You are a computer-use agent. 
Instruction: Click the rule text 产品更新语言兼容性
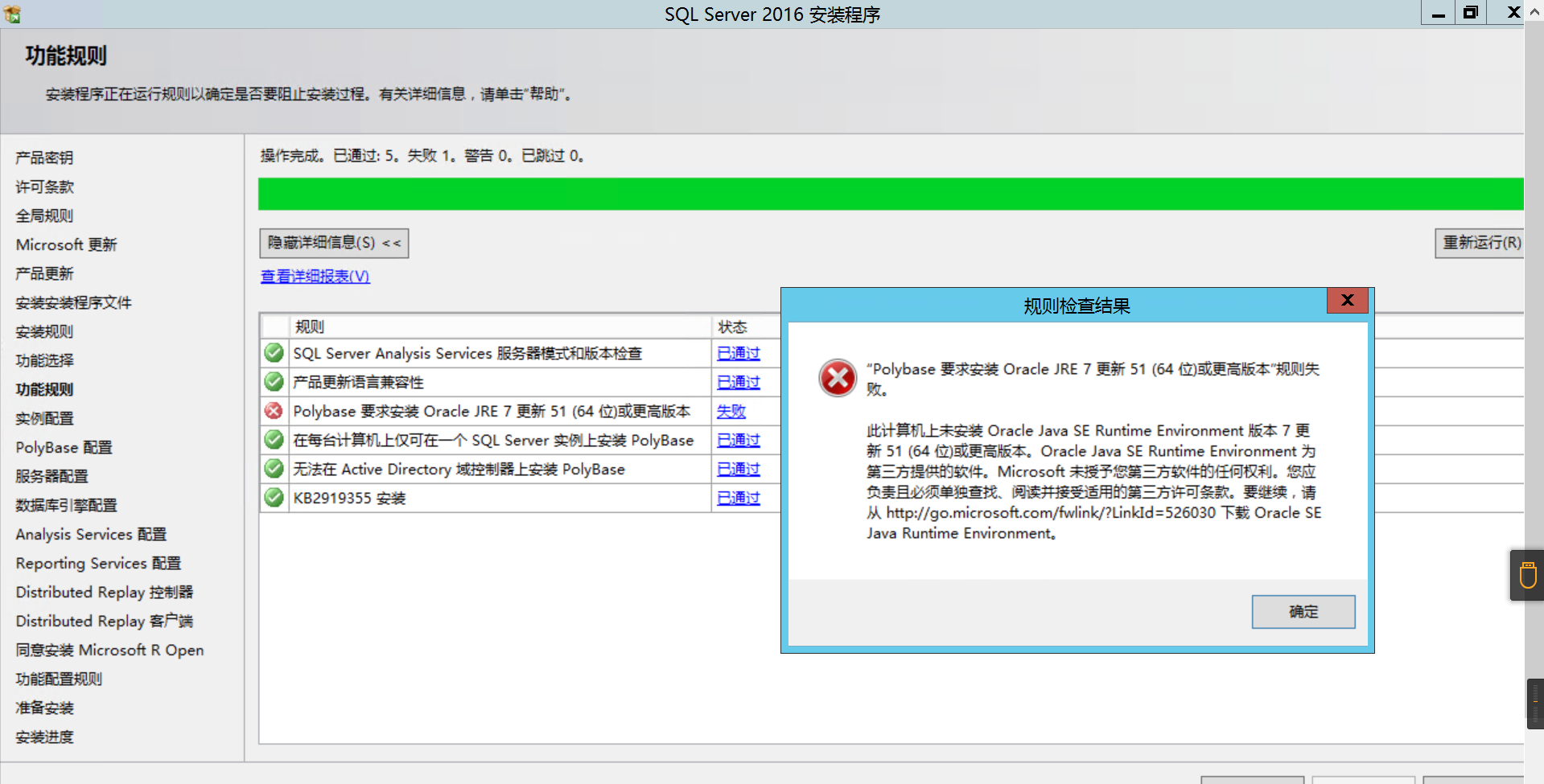point(358,382)
